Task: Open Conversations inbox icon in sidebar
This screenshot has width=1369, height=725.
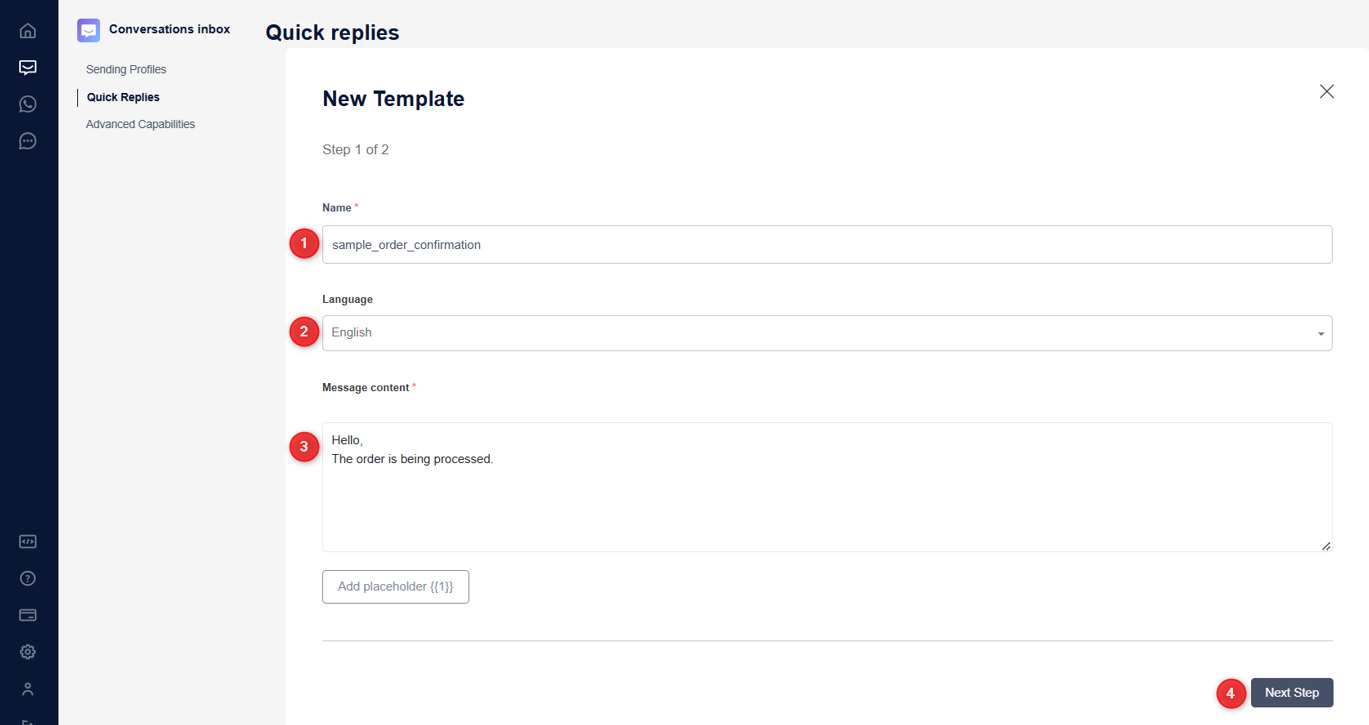Action: pos(28,67)
